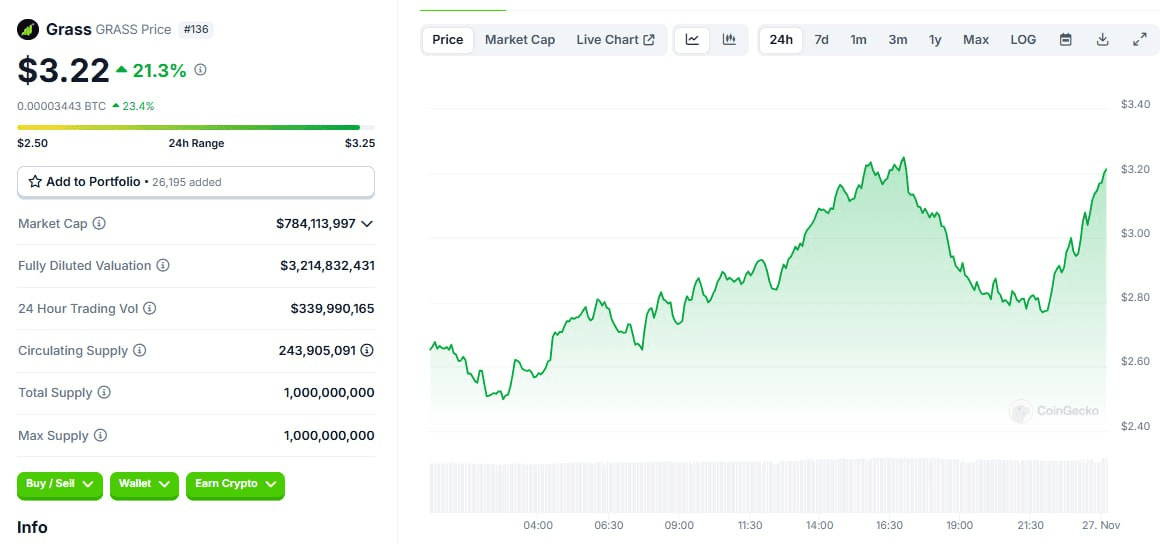Select Max time range
This screenshot has height=544, width=1160.
(x=976, y=40)
